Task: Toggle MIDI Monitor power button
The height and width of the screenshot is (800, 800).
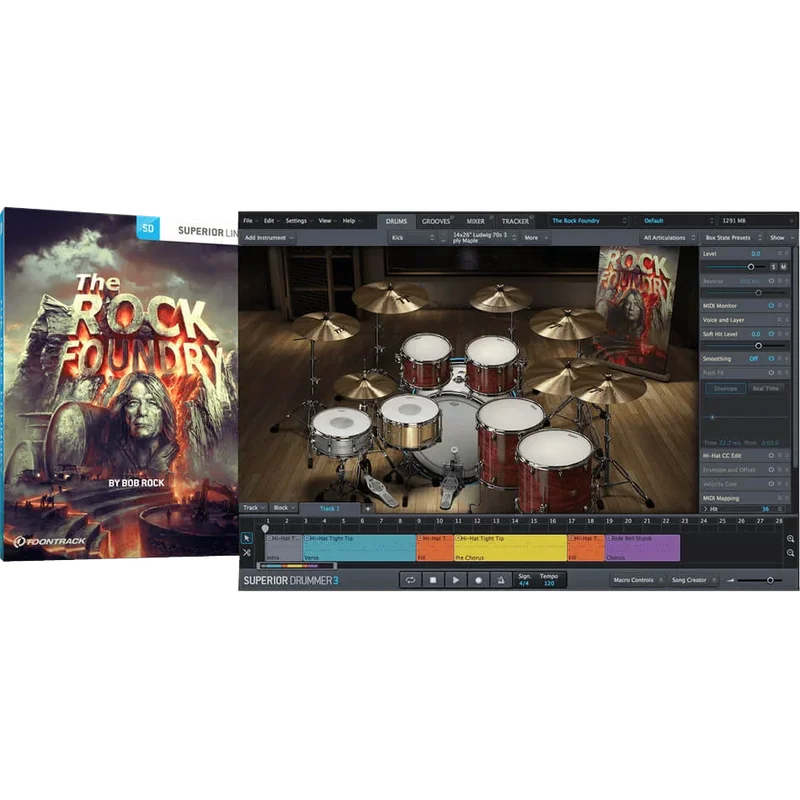Action: [771, 306]
